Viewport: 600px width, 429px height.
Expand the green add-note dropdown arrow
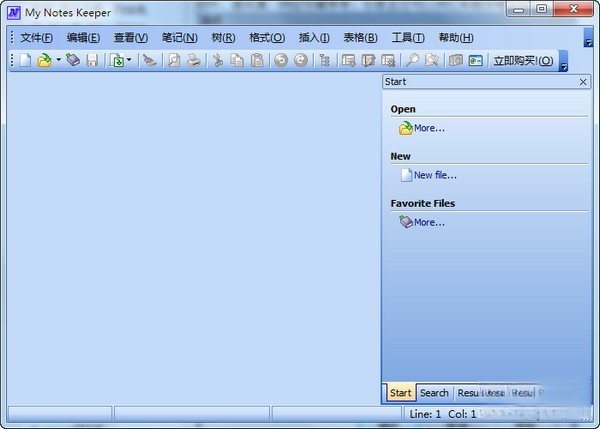click(x=129, y=61)
